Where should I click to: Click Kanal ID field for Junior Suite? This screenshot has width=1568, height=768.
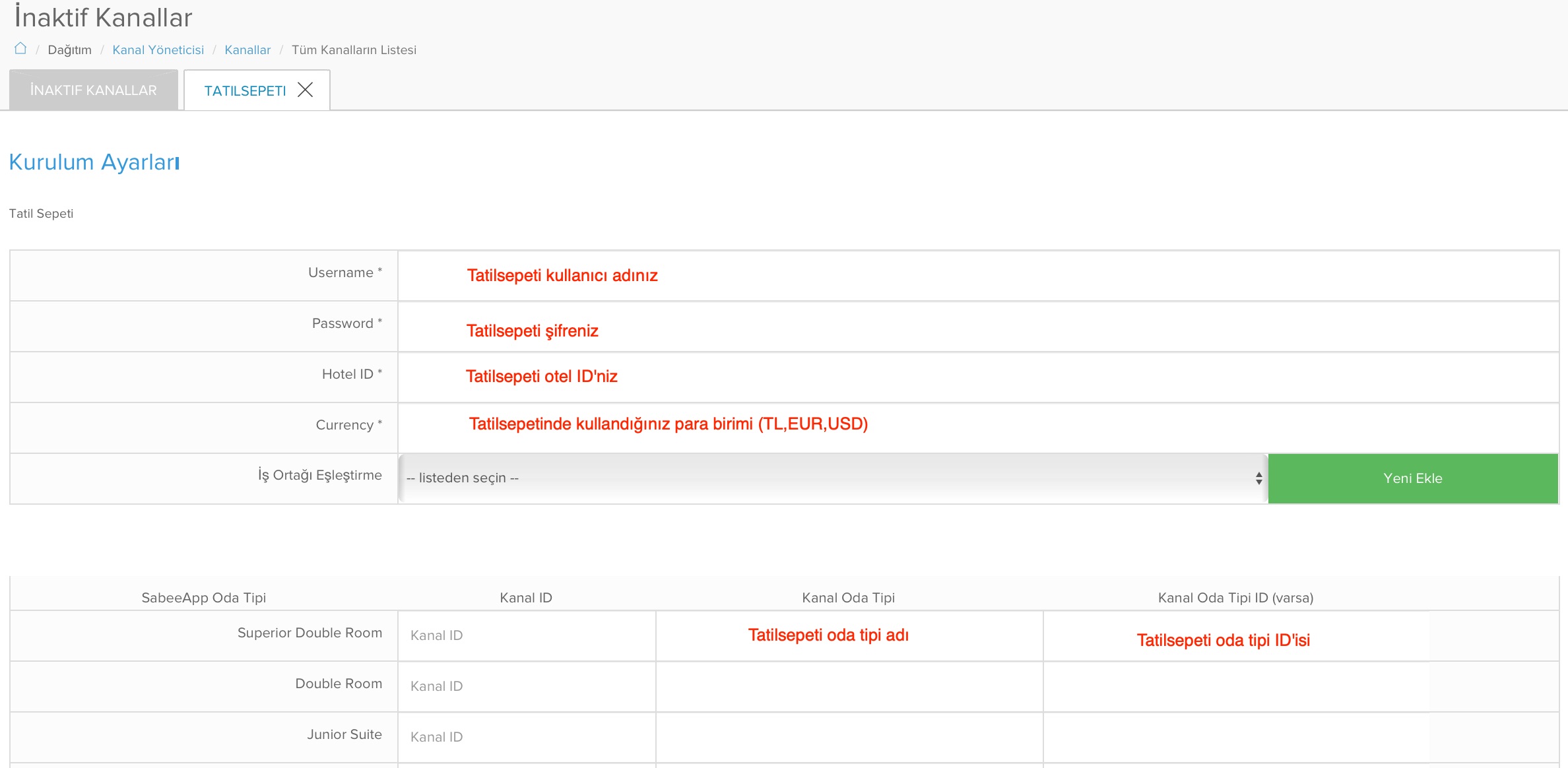coord(526,737)
